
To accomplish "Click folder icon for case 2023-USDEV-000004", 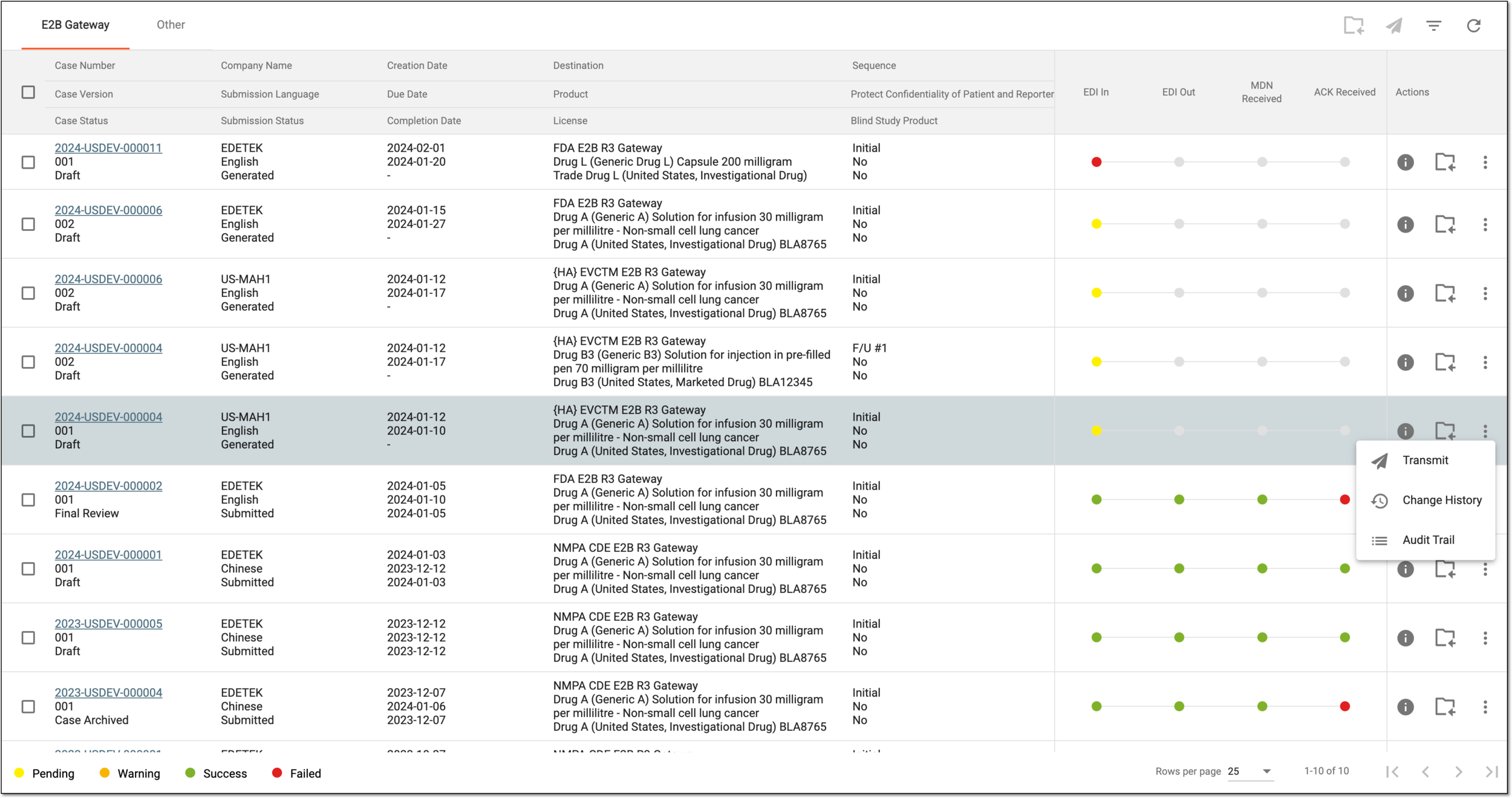I will [x=1445, y=707].
